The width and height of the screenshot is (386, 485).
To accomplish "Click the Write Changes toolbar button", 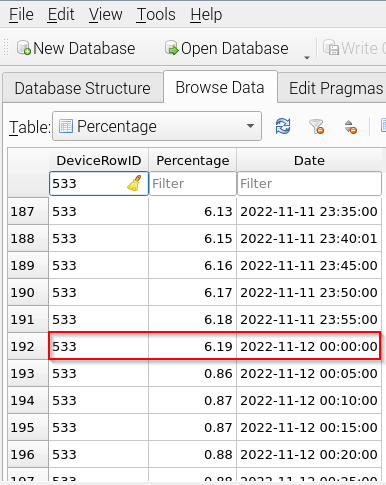I will point(354,48).
